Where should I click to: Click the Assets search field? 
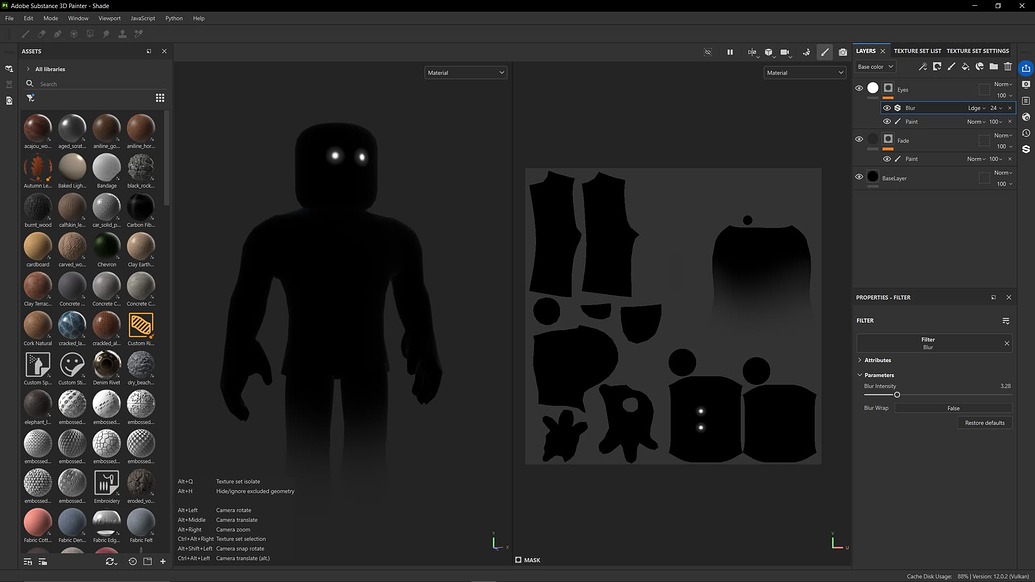(x=96, y=84)
